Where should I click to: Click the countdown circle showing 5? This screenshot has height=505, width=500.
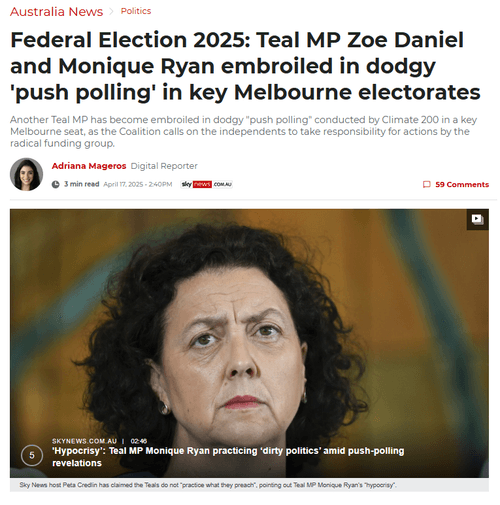32,455
